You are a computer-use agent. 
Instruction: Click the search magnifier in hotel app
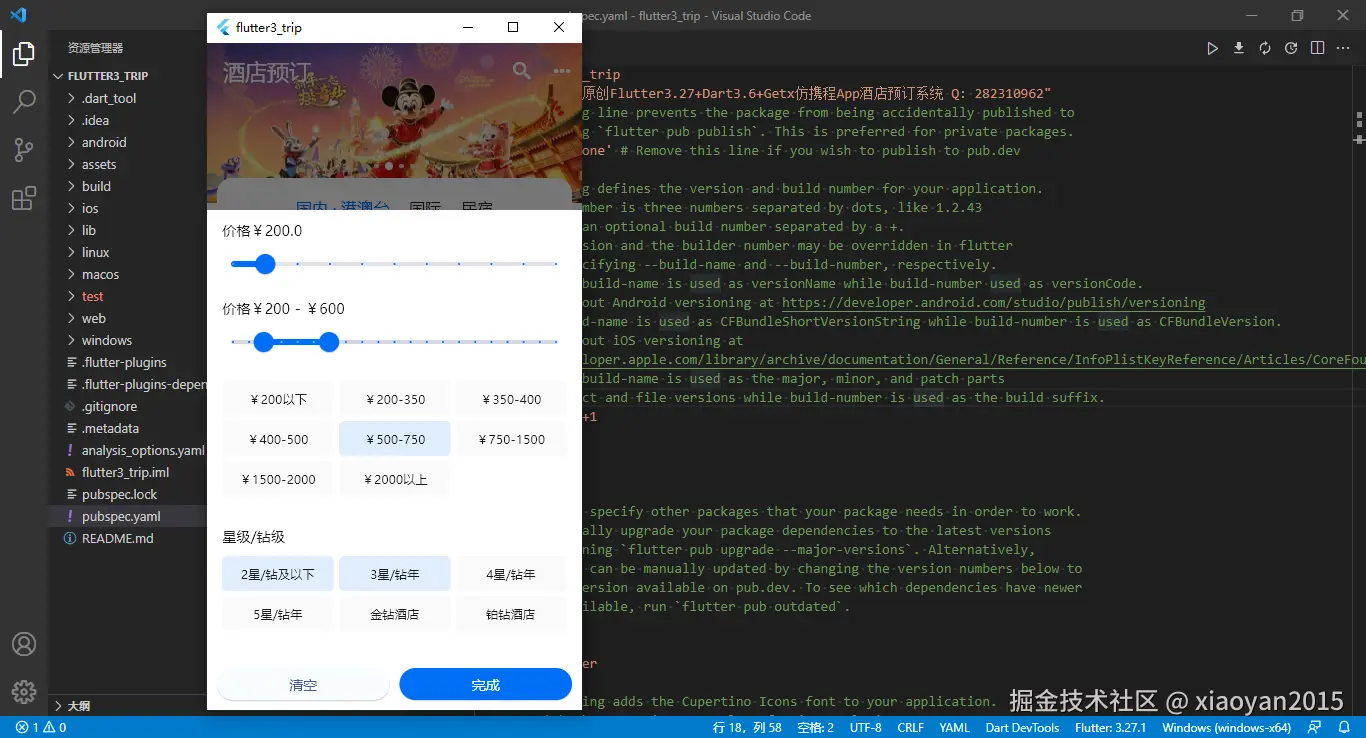coord(521,70)
